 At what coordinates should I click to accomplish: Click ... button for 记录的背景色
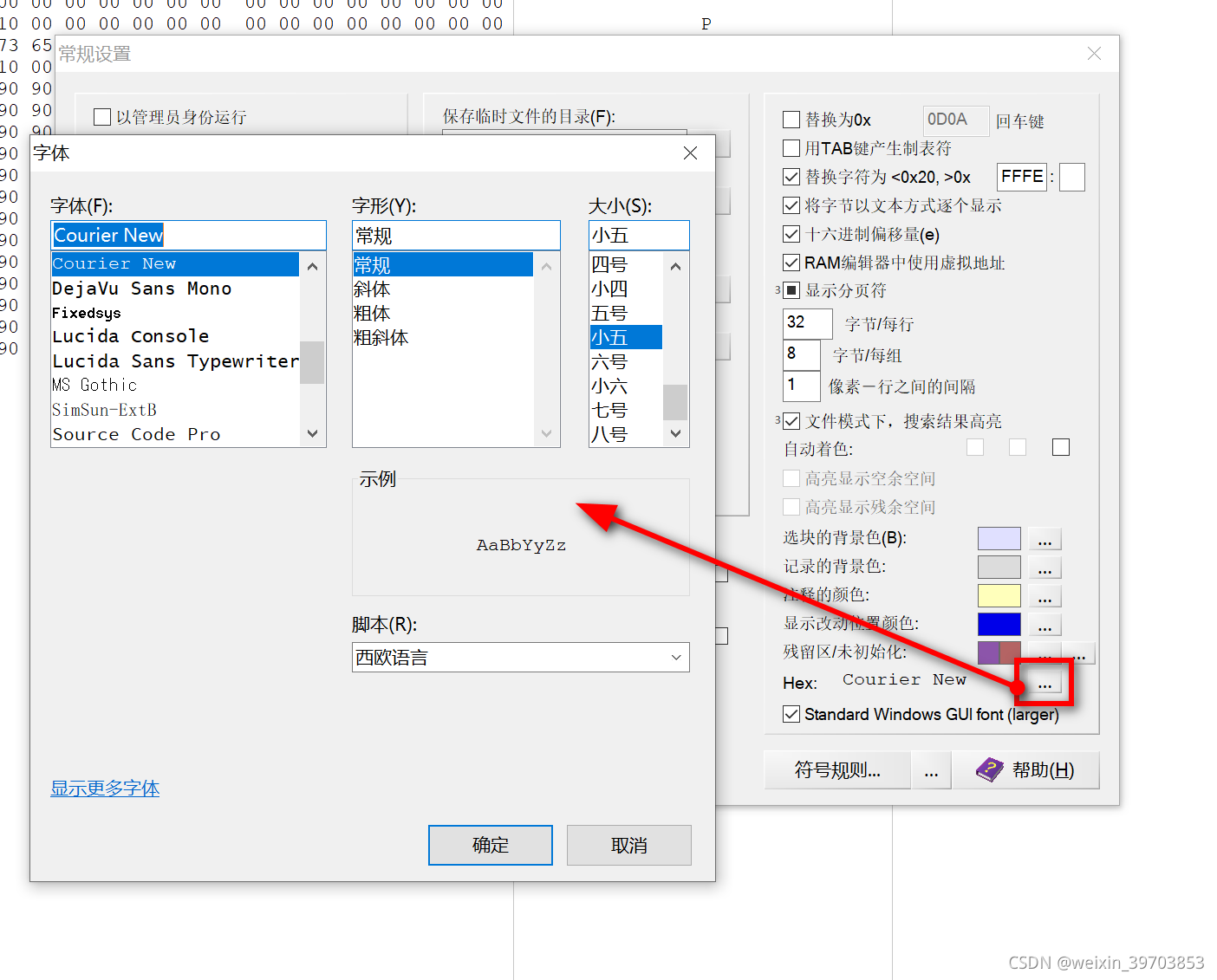pos(1045,568)
